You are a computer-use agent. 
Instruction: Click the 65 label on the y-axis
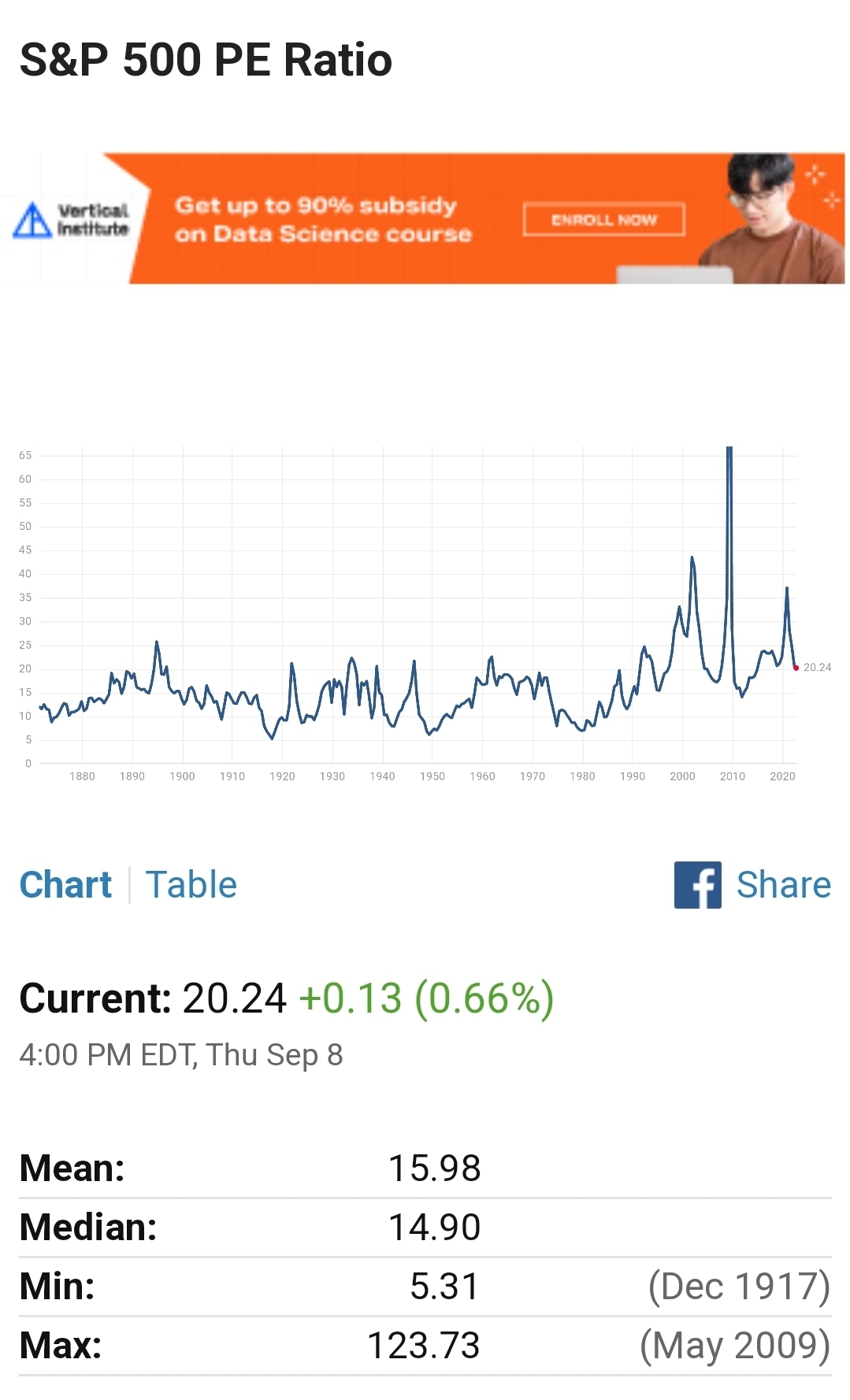[25, 456]
